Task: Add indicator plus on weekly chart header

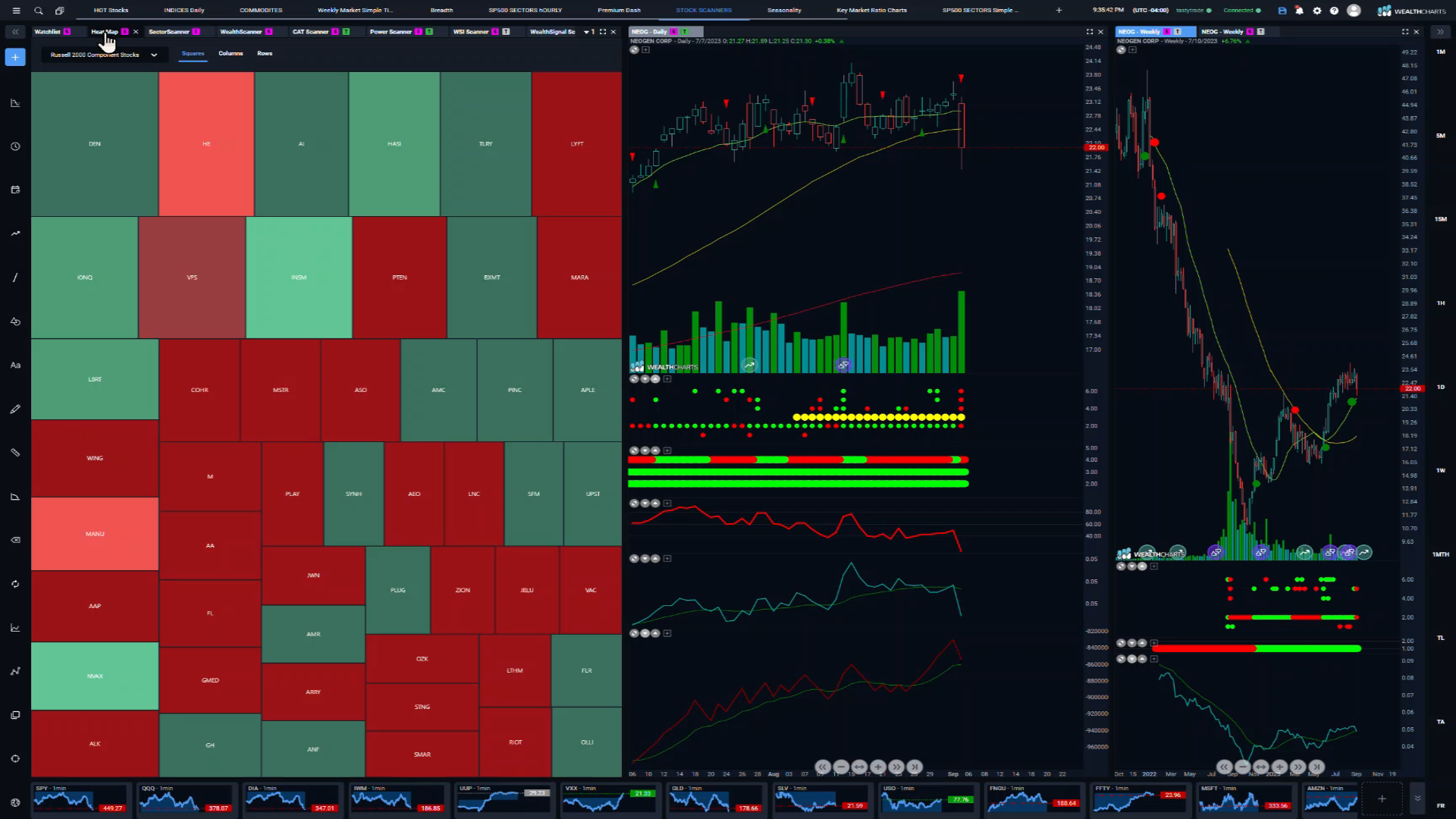Action: 1133,50
